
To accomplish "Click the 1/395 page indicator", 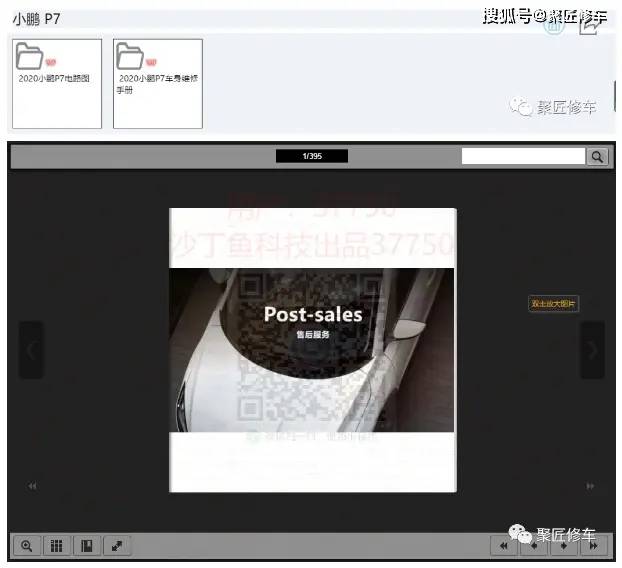I will click(312, 156).
